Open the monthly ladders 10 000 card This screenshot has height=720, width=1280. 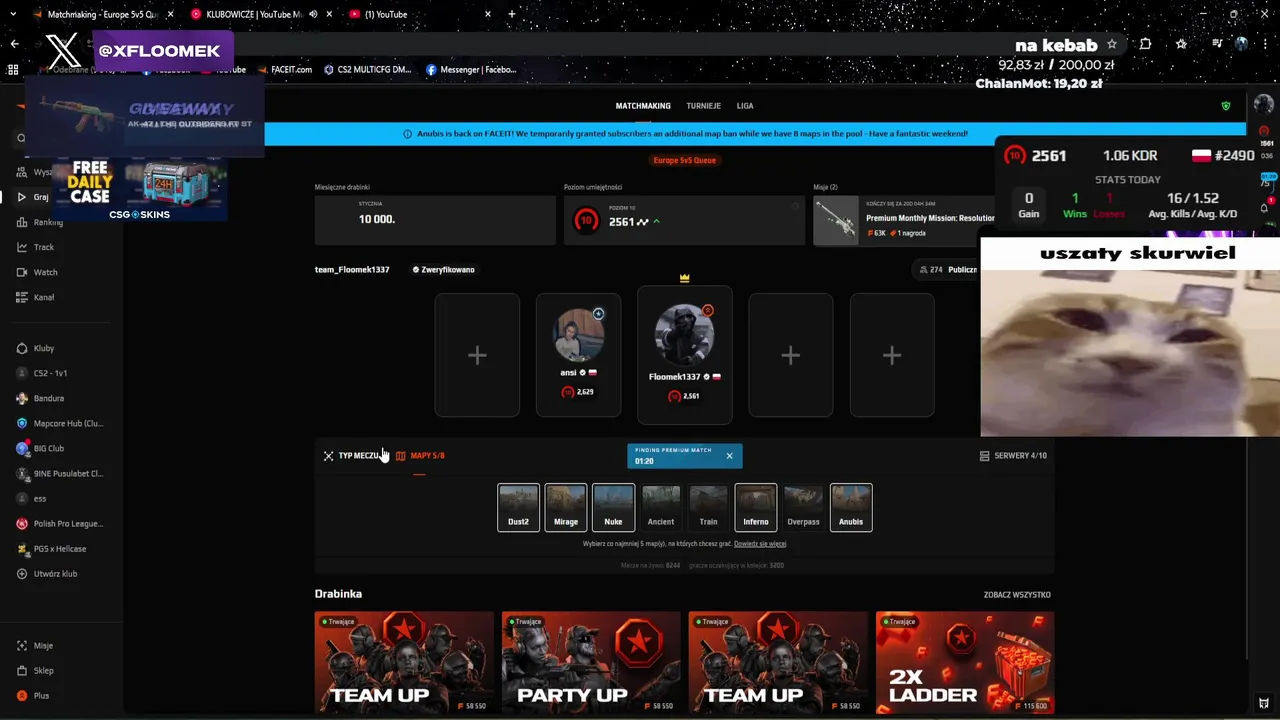pos(435,220)
